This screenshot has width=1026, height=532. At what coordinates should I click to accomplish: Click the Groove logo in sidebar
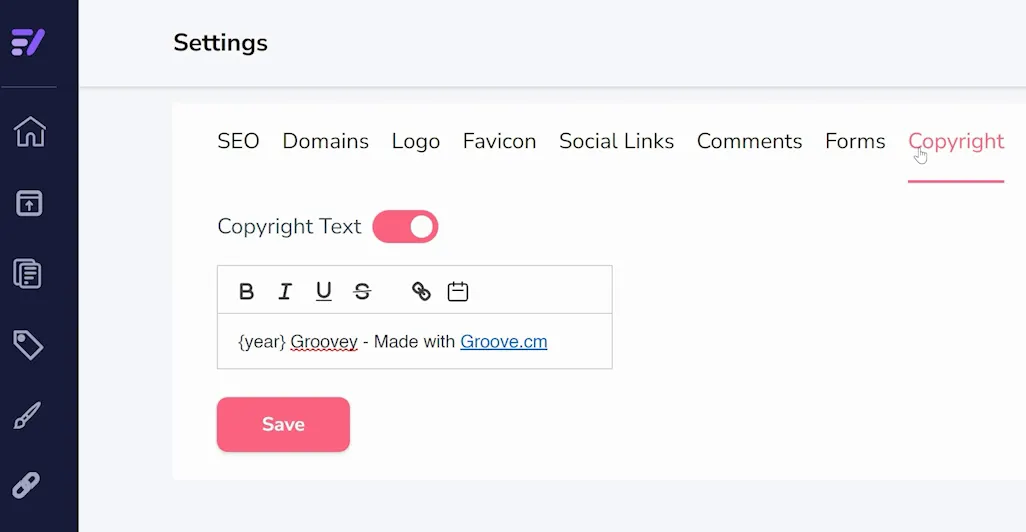[28, 43]
